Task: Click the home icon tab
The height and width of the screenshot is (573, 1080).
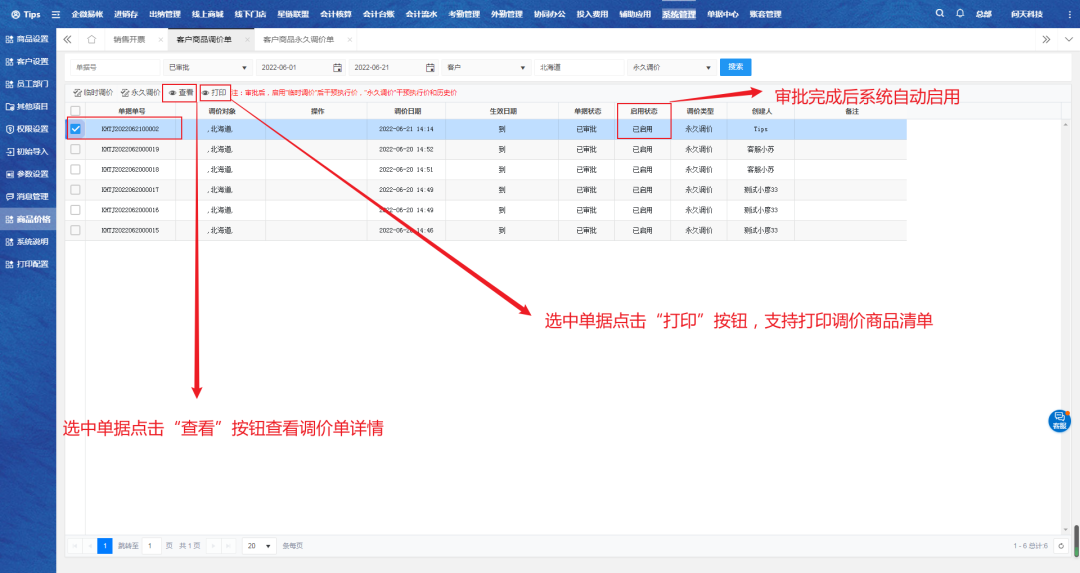Action: click(x=91, y=39)
